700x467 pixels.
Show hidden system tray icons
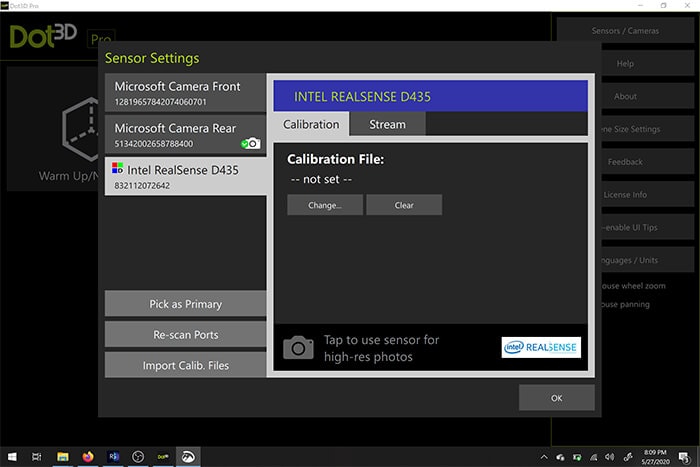point(544,457)
